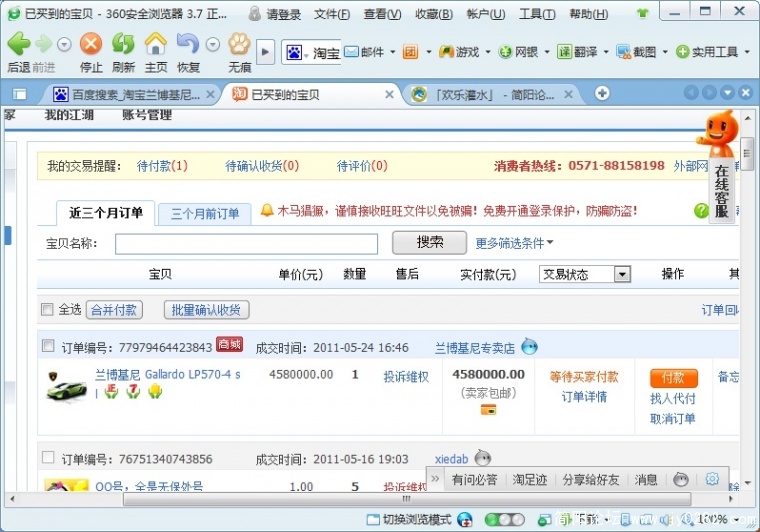
Task: Open the complaint rights link for Lamborghini order
Action: click(x=406, y=376)
